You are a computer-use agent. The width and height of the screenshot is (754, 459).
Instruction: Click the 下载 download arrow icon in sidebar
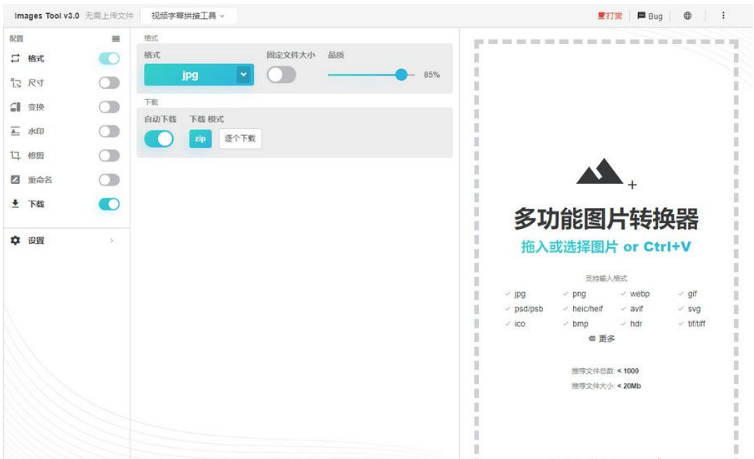pyautogui.click(x=15, y=204)
